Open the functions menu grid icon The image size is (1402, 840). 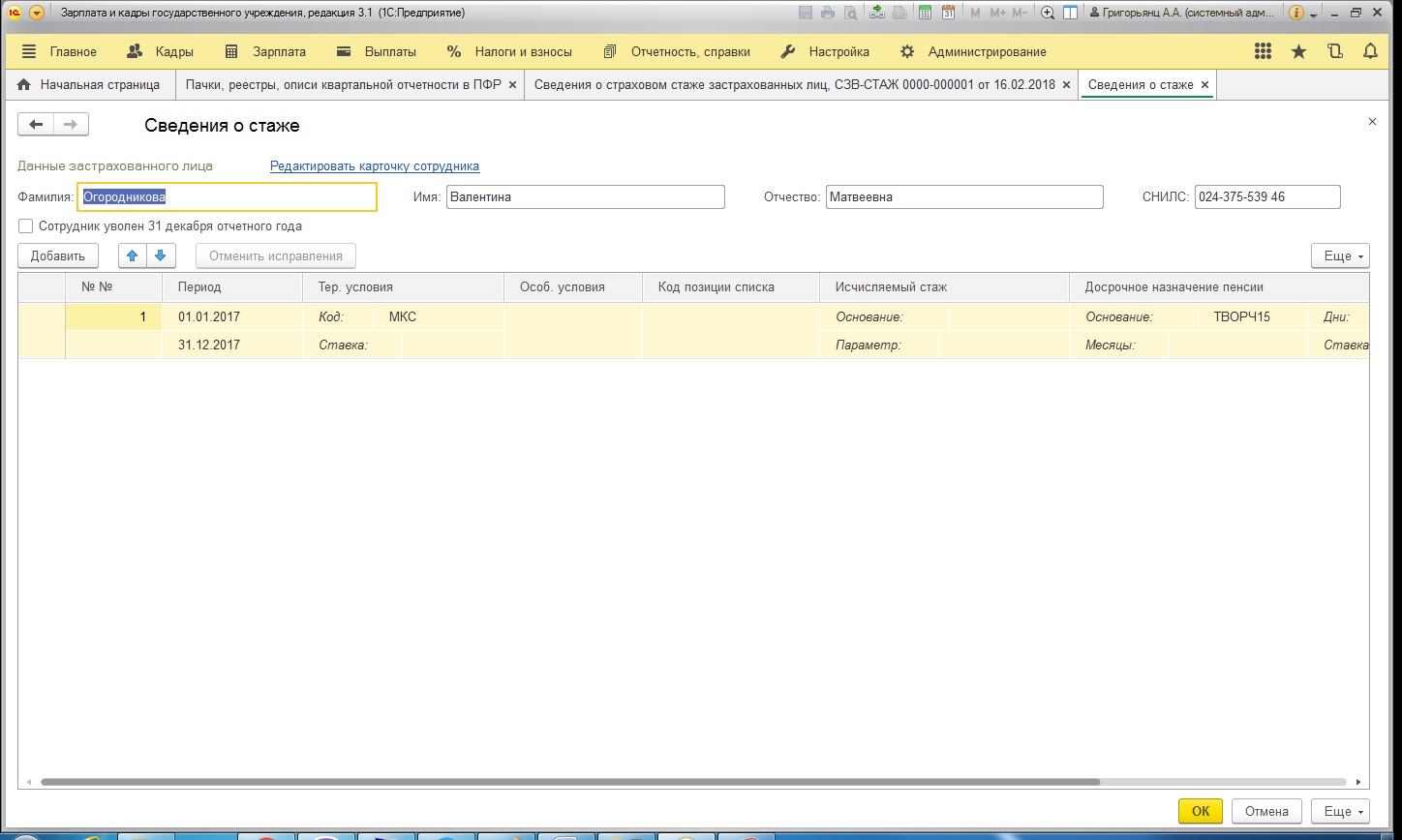[x=1263, y=52]
